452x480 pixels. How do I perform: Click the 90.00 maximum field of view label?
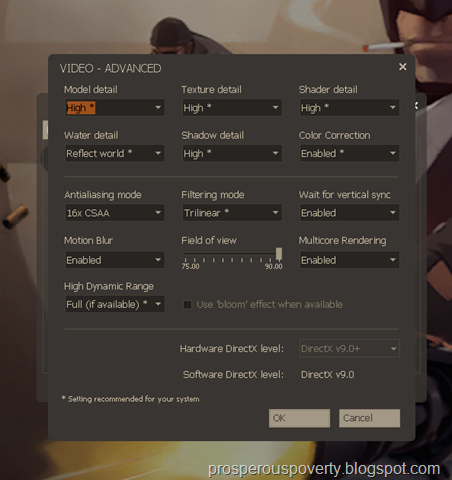coord(274,266)
